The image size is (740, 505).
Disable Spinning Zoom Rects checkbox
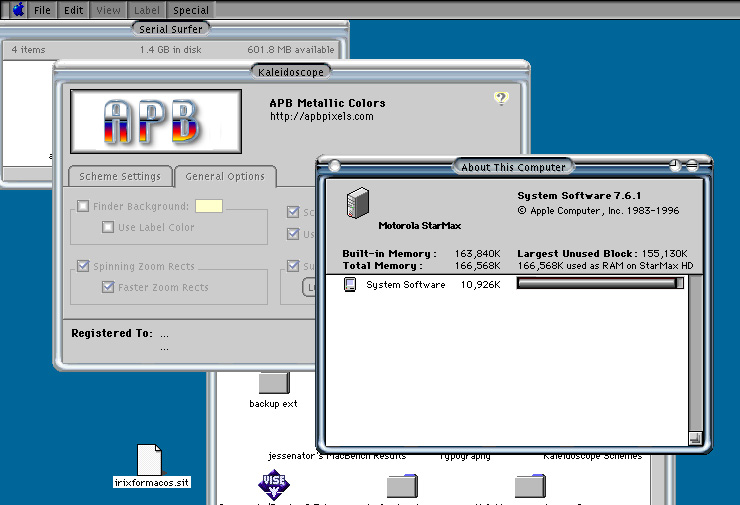tap(83, 267)
